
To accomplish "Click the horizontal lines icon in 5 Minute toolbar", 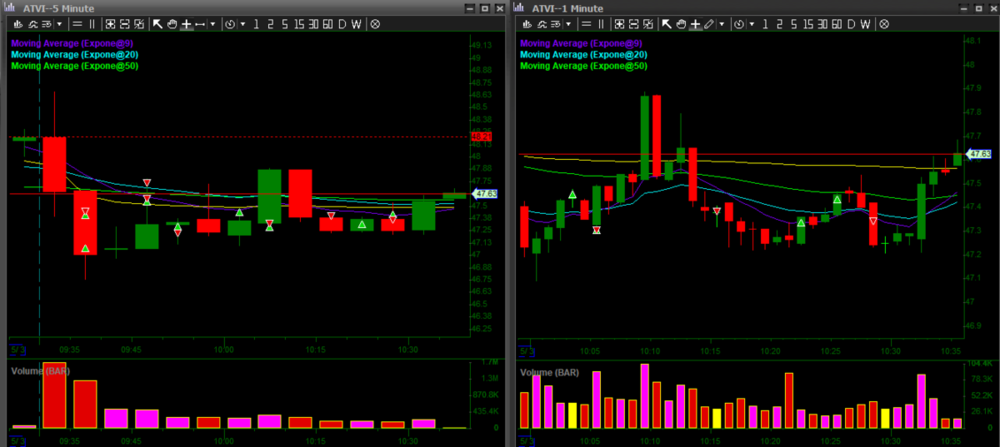I will [76, 23].
